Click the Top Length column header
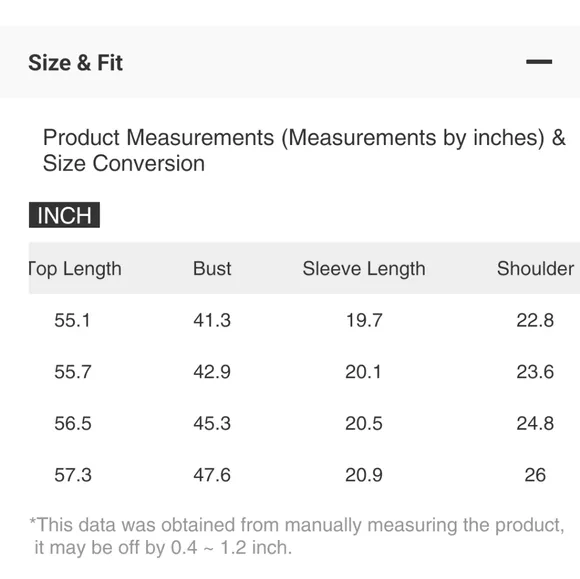 (75, 269)
